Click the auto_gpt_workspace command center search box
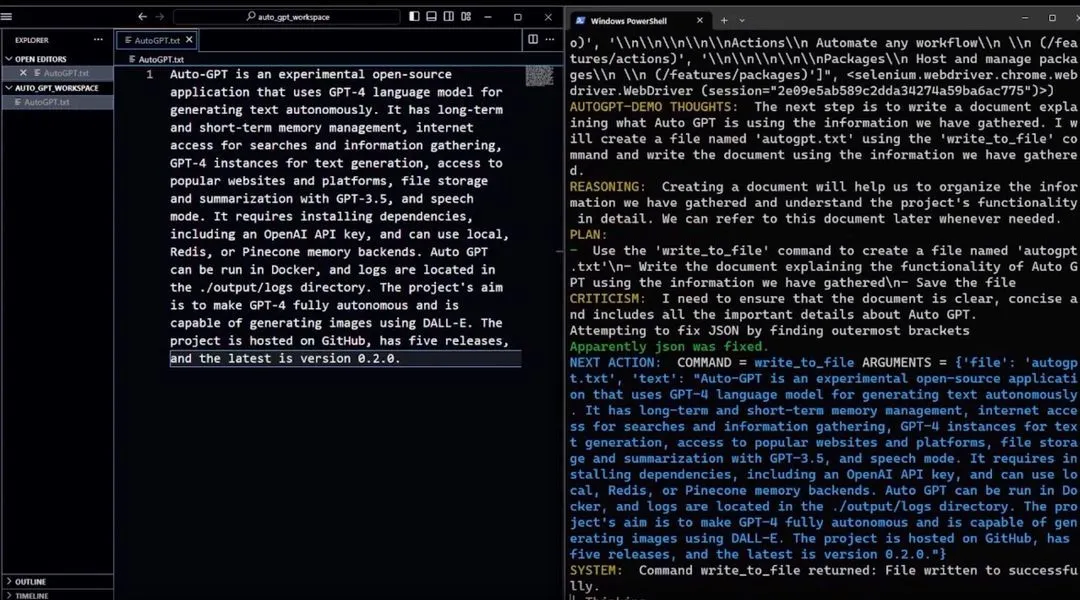The width and height of the screenshot is (1080, 600). (x=287, y=17)
